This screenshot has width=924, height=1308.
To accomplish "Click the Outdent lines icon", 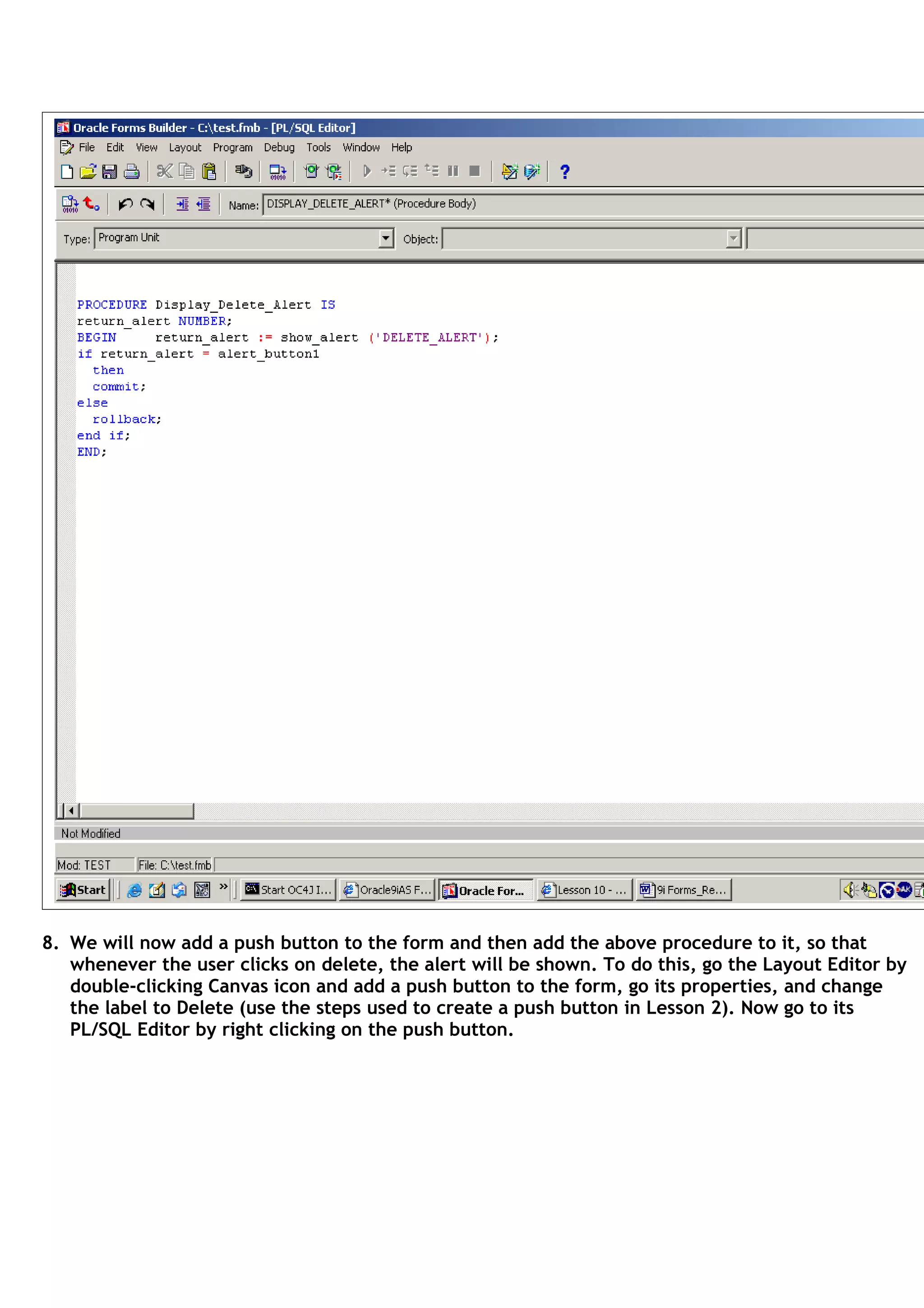I will click(x=203, y=204).
